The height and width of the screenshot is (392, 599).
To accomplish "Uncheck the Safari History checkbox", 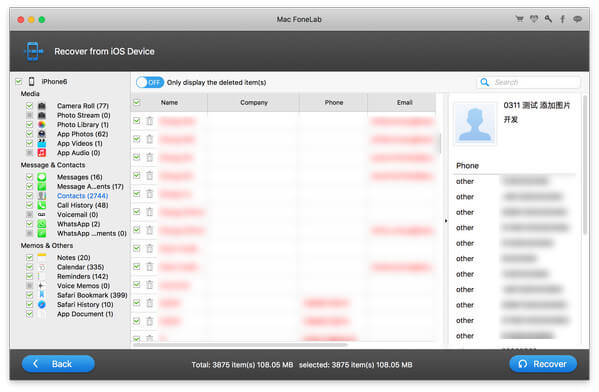I will coord(29,305).
